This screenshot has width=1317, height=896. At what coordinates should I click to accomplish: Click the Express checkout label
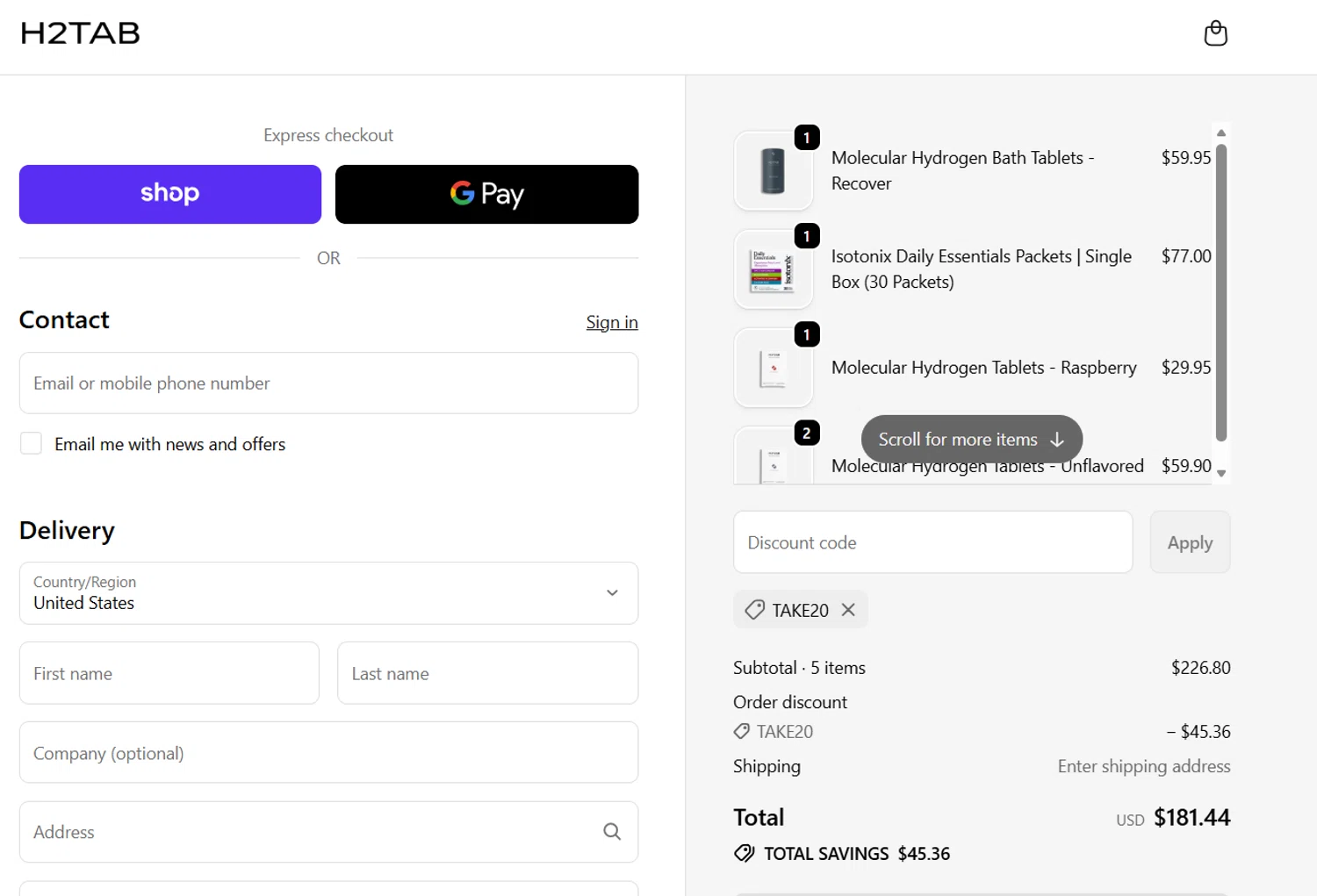tap(328, 135)
